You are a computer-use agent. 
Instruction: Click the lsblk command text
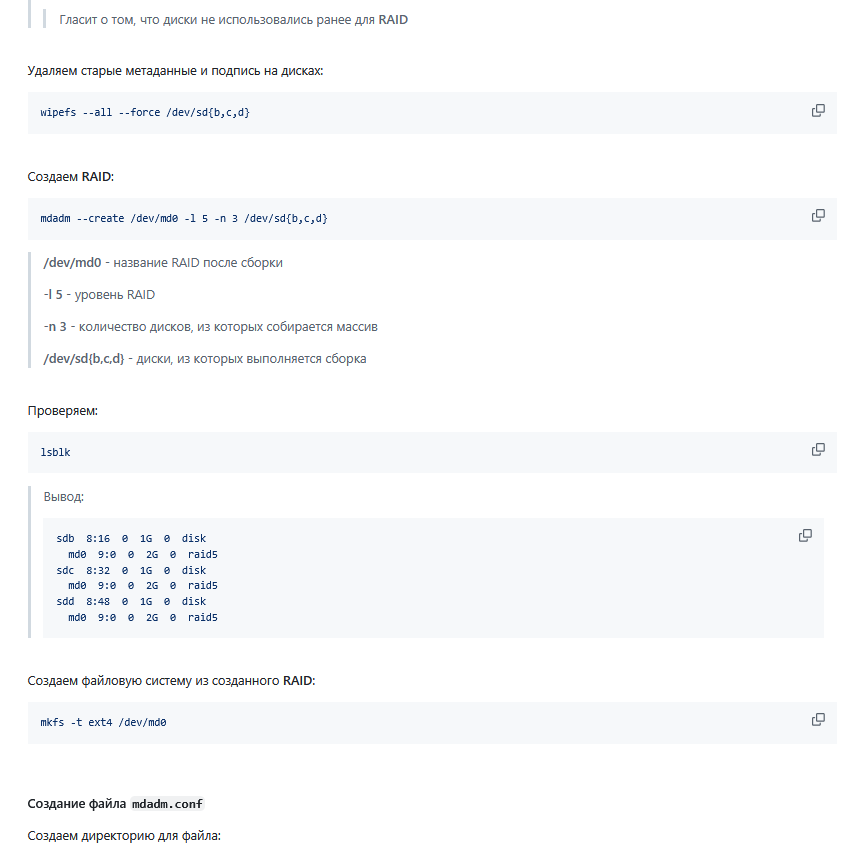coord(55,452)
